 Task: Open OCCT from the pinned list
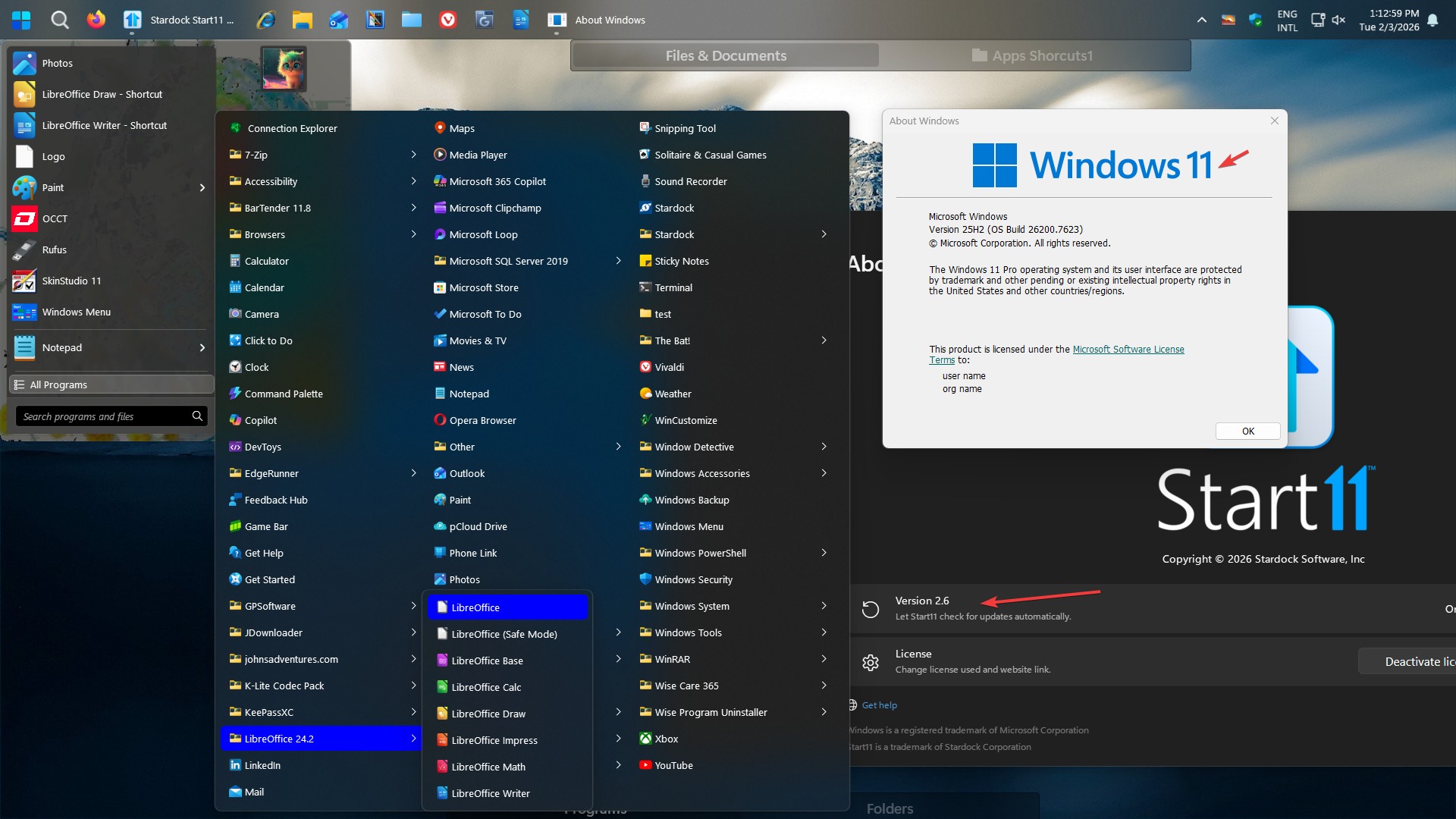(55, 218)
